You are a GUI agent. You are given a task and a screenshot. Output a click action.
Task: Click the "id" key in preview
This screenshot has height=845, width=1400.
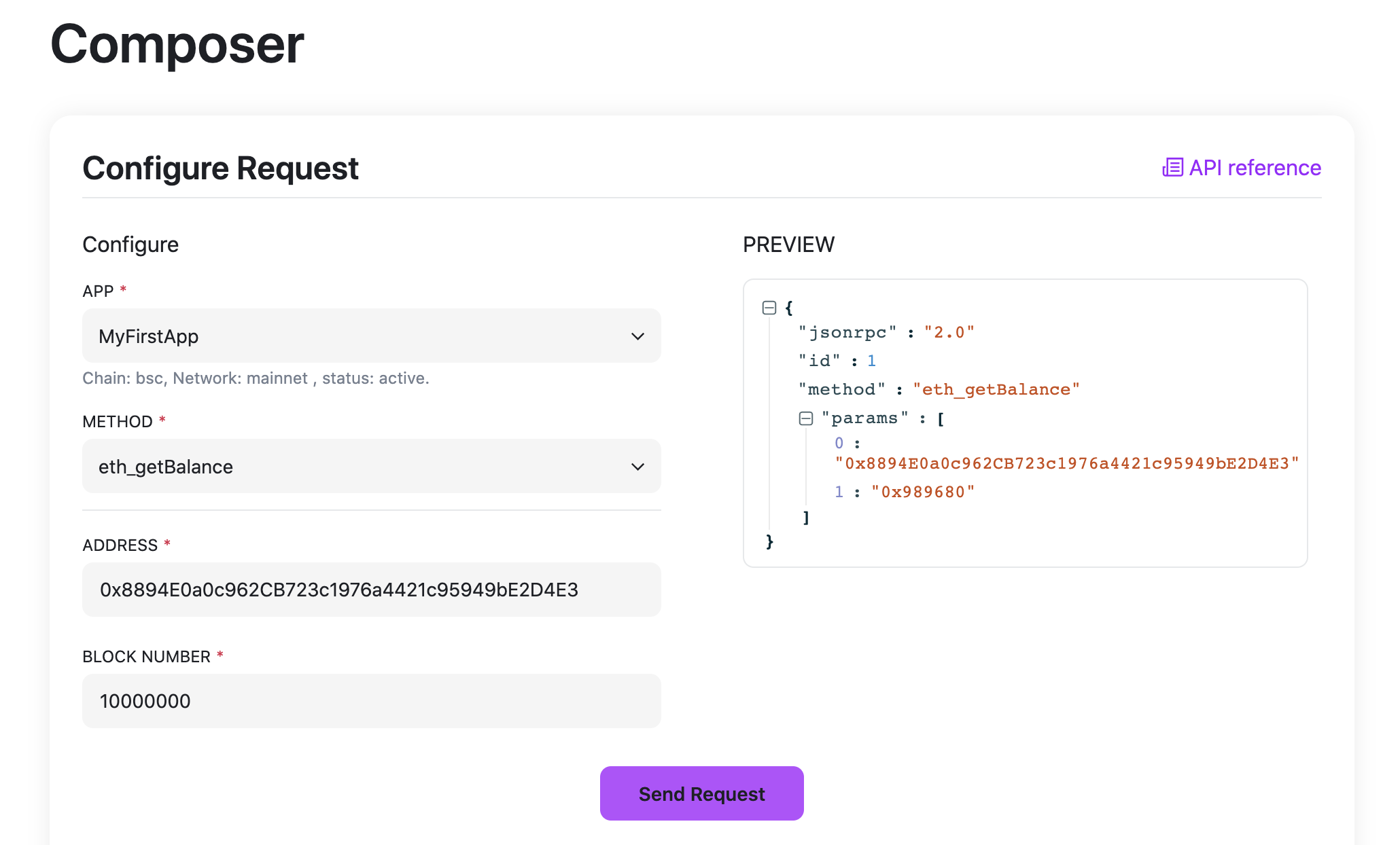[819, 361]
